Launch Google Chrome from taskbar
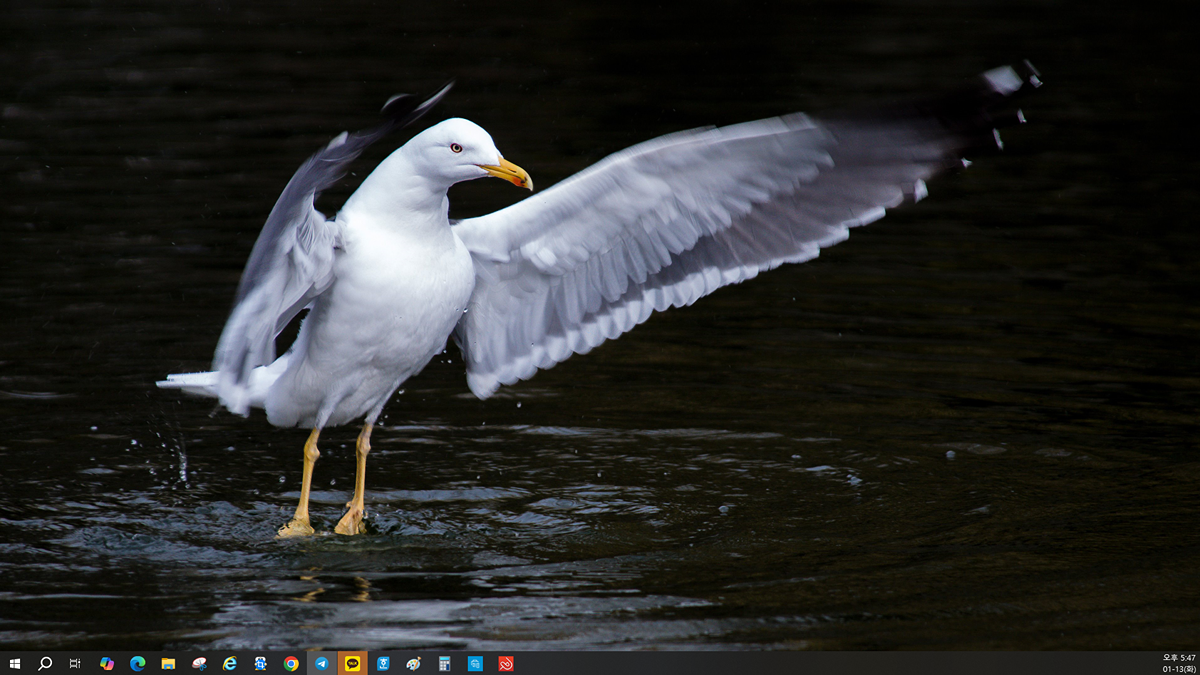This screenshot has width=1200, height=675. (291, 663)
